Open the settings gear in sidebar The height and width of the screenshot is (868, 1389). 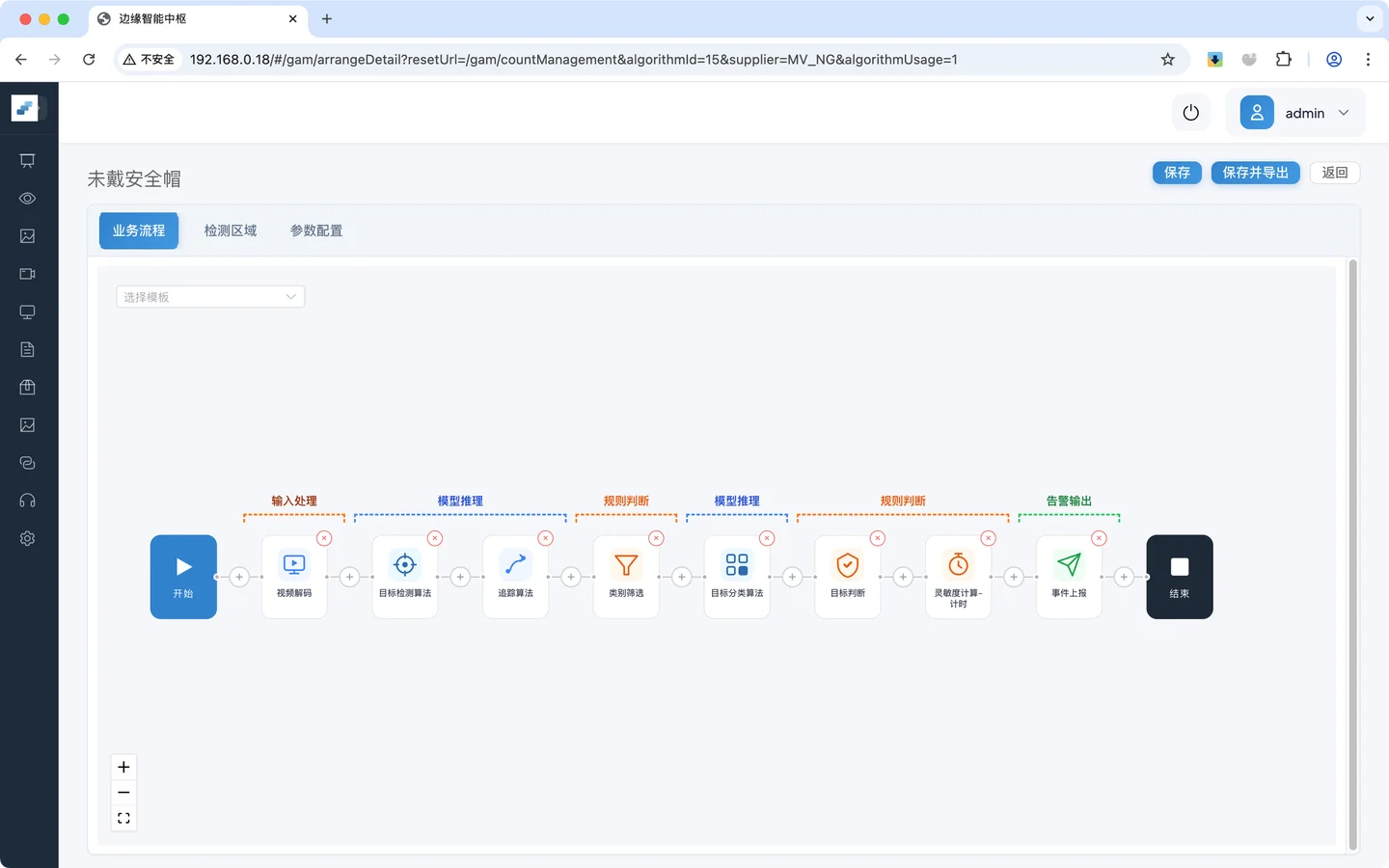(27, 538)
